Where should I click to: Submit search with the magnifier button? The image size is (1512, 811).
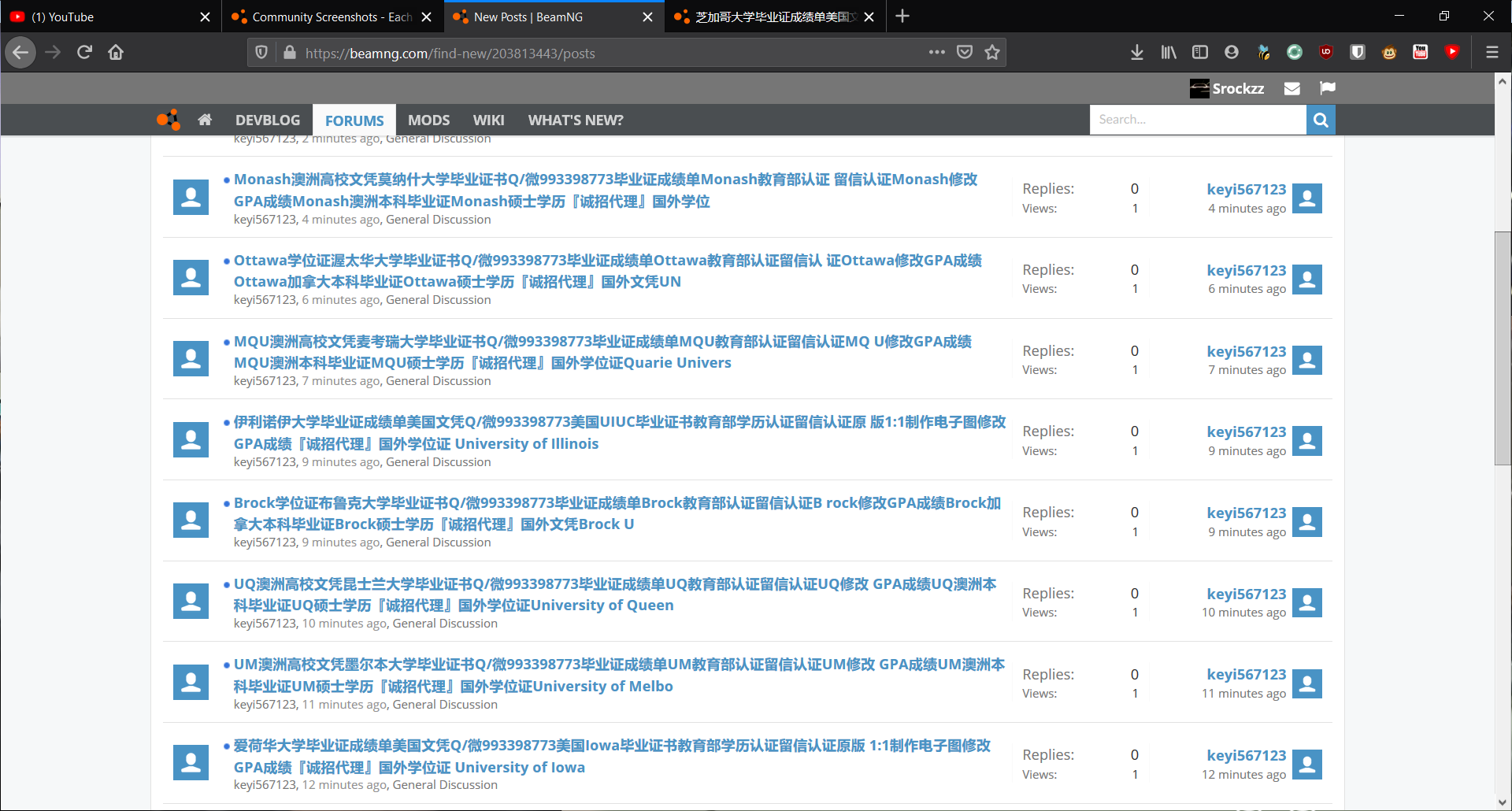pos(1321,120)
